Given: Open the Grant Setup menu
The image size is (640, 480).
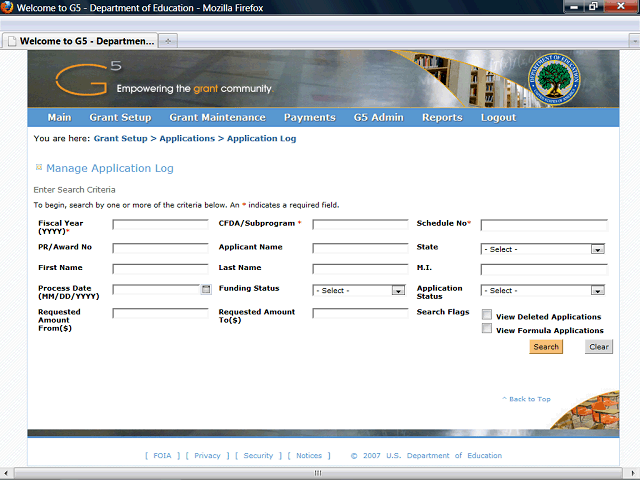Looking at the screenshot, I should tap(120, 118).
